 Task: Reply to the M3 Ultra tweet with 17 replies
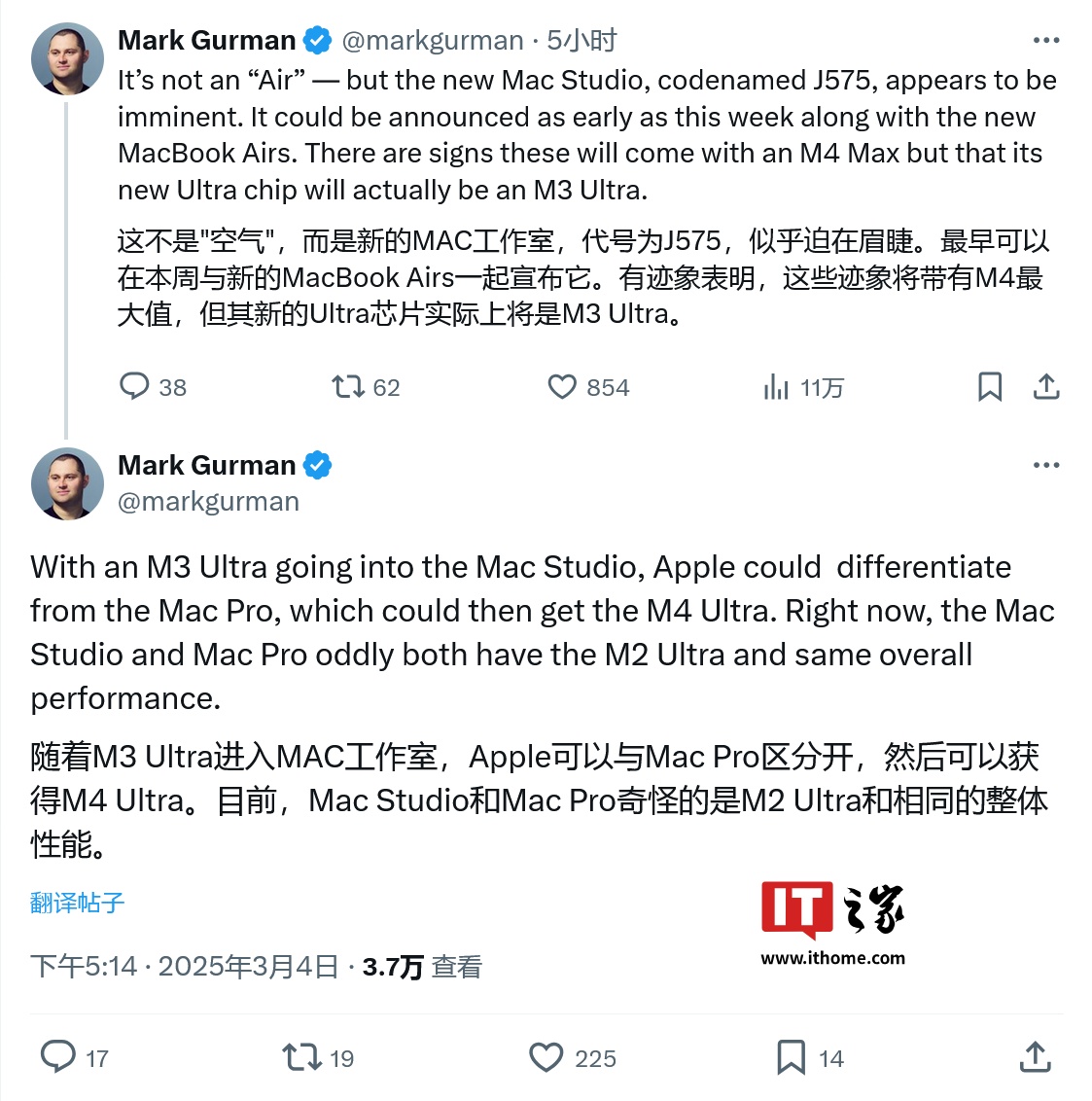pos(58,1057)
